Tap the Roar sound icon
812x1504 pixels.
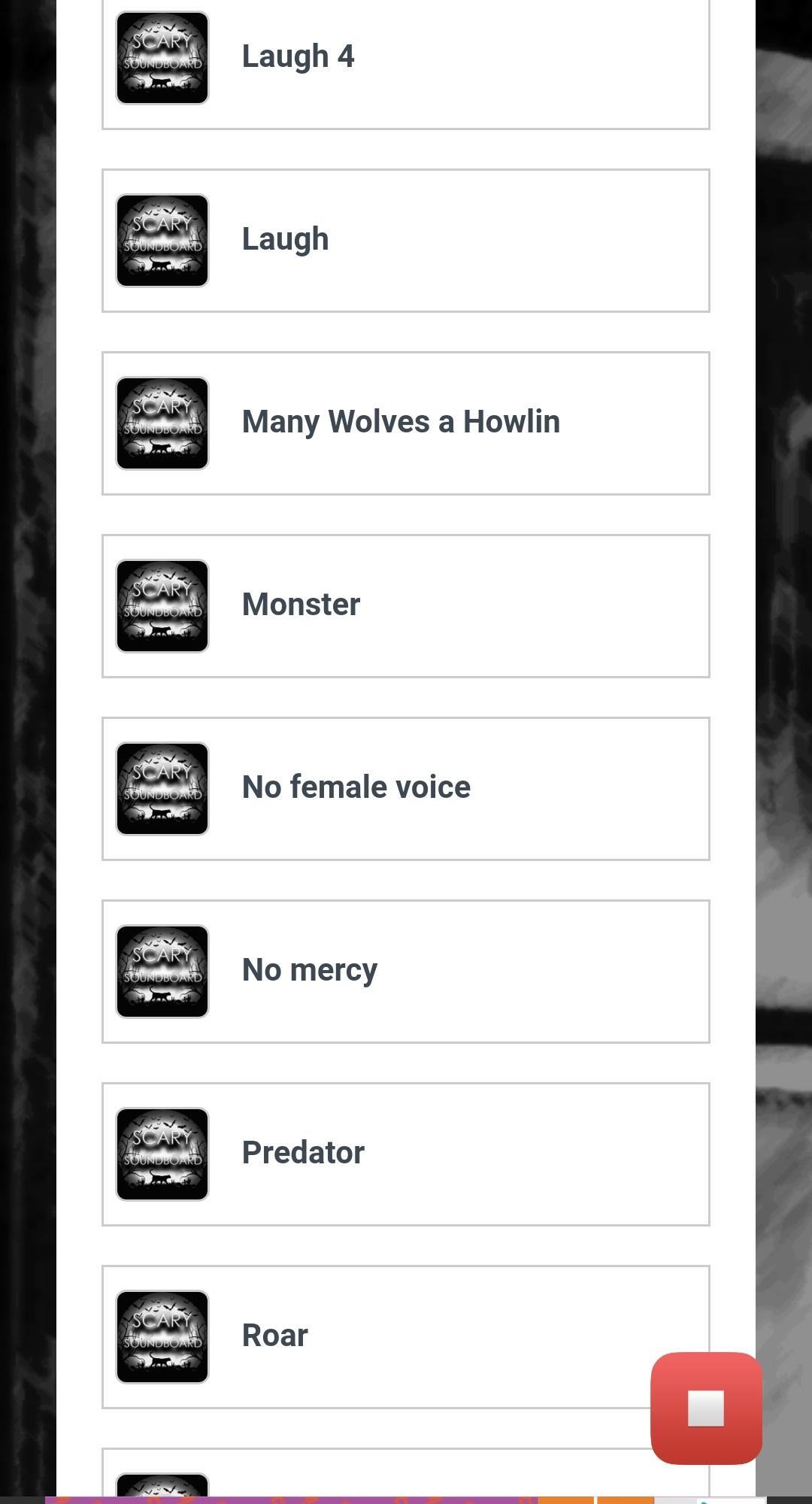click(162, 1337)
